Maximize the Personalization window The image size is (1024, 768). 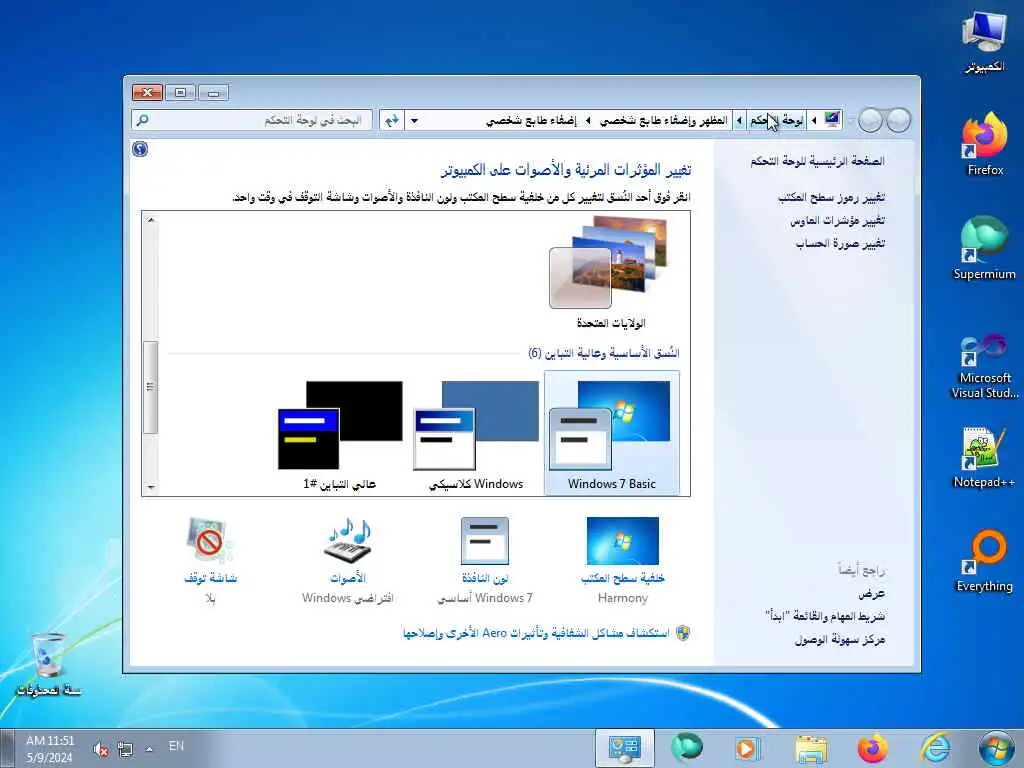click(180, 93)
